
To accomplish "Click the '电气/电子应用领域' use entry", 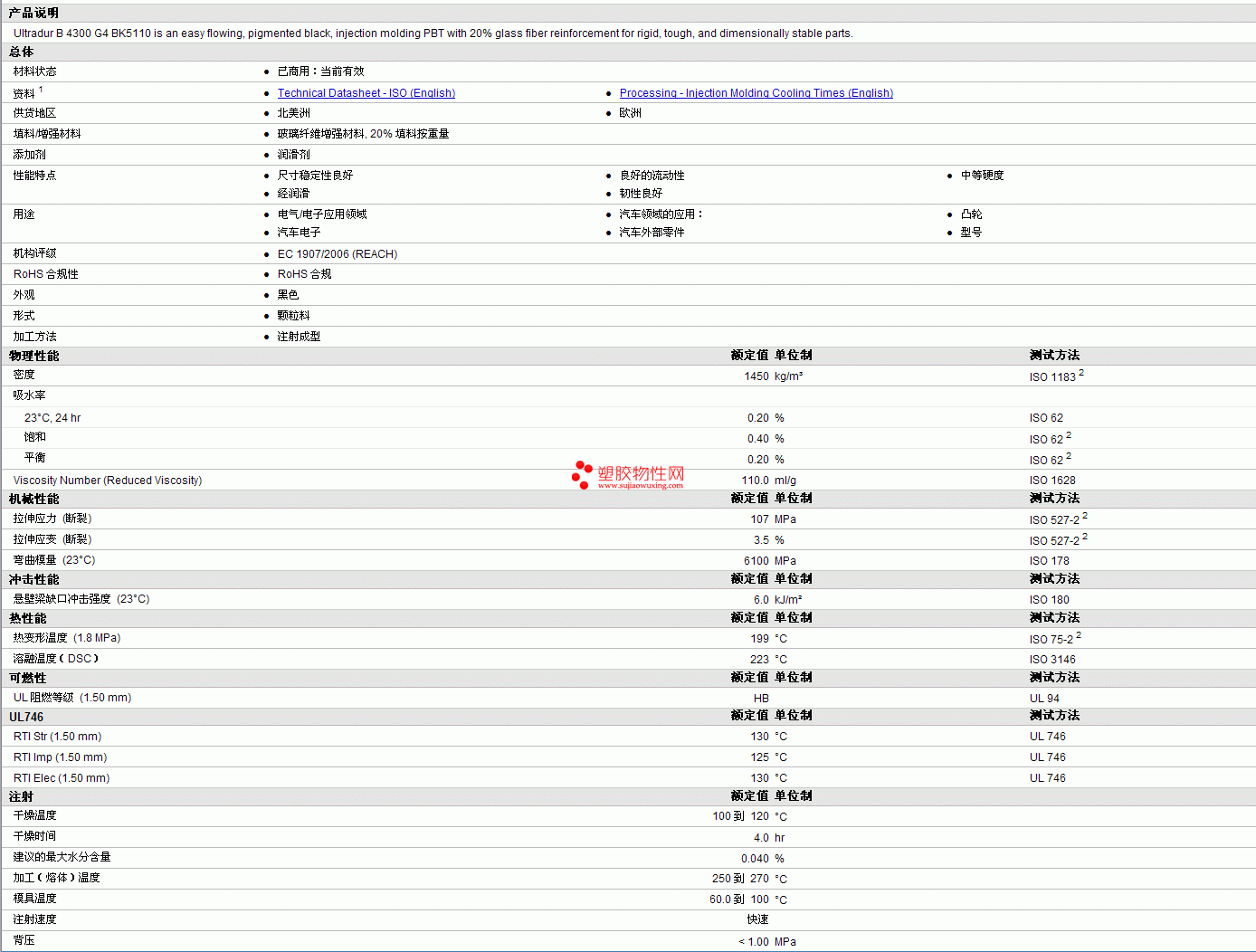I will click(322, 214).
